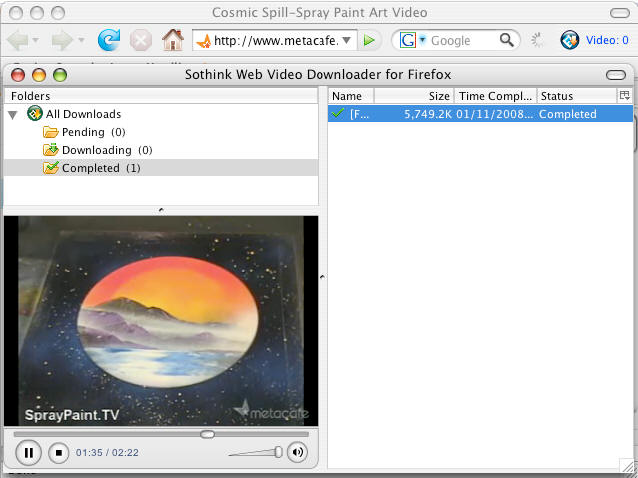Screen dimensions: 638x478
Task: Close the Sothink downloader window
Action: (18, 75)
